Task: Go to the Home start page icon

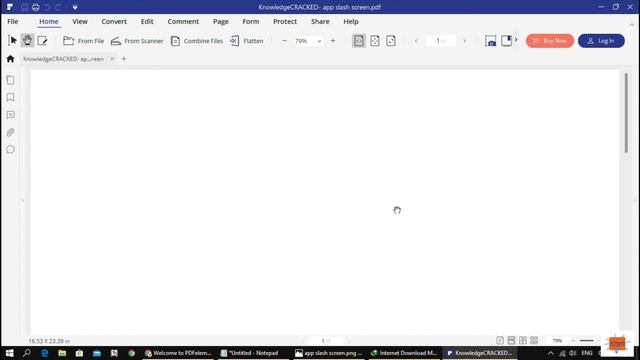Action: pyautogui.click(x=11, y=59)
